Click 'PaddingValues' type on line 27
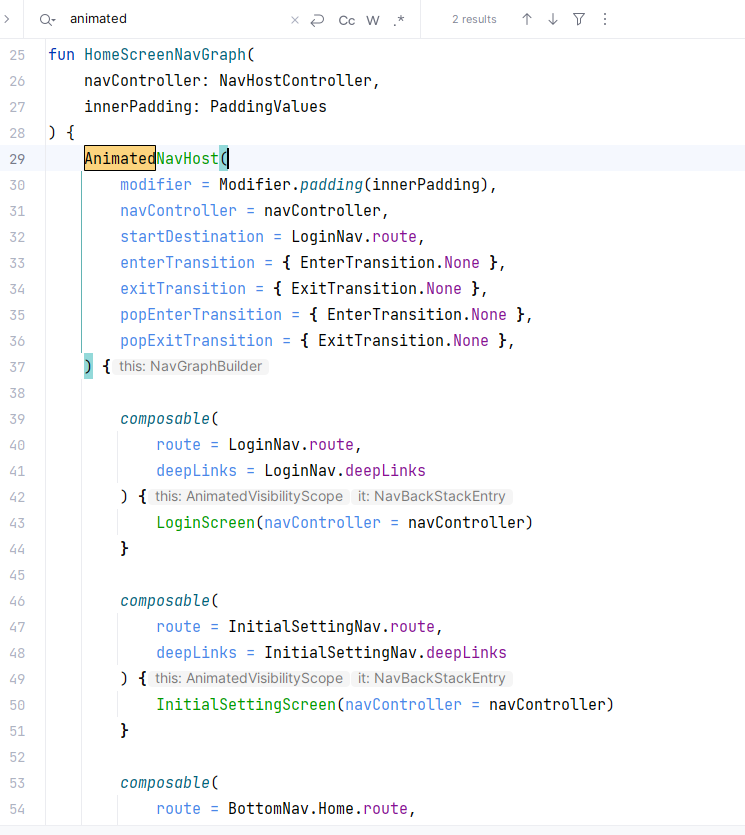 268,107
